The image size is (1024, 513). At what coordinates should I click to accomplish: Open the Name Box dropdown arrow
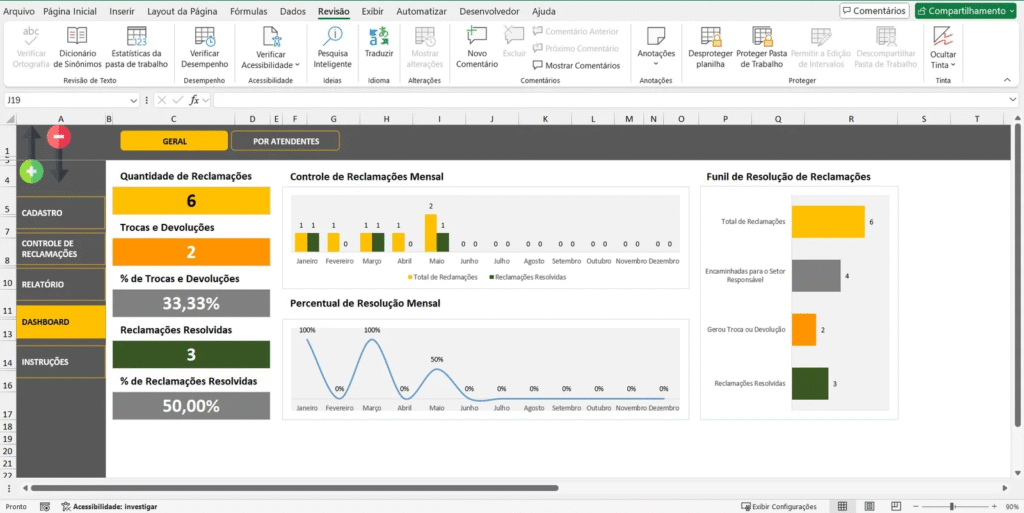pyautogui.click(x=134, y=100)
